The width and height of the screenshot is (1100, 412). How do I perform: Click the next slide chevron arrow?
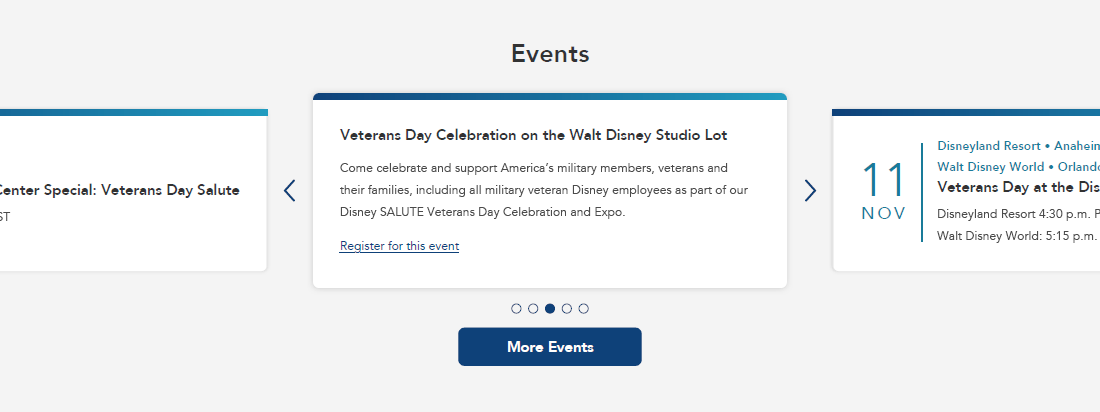coord(810,190)
